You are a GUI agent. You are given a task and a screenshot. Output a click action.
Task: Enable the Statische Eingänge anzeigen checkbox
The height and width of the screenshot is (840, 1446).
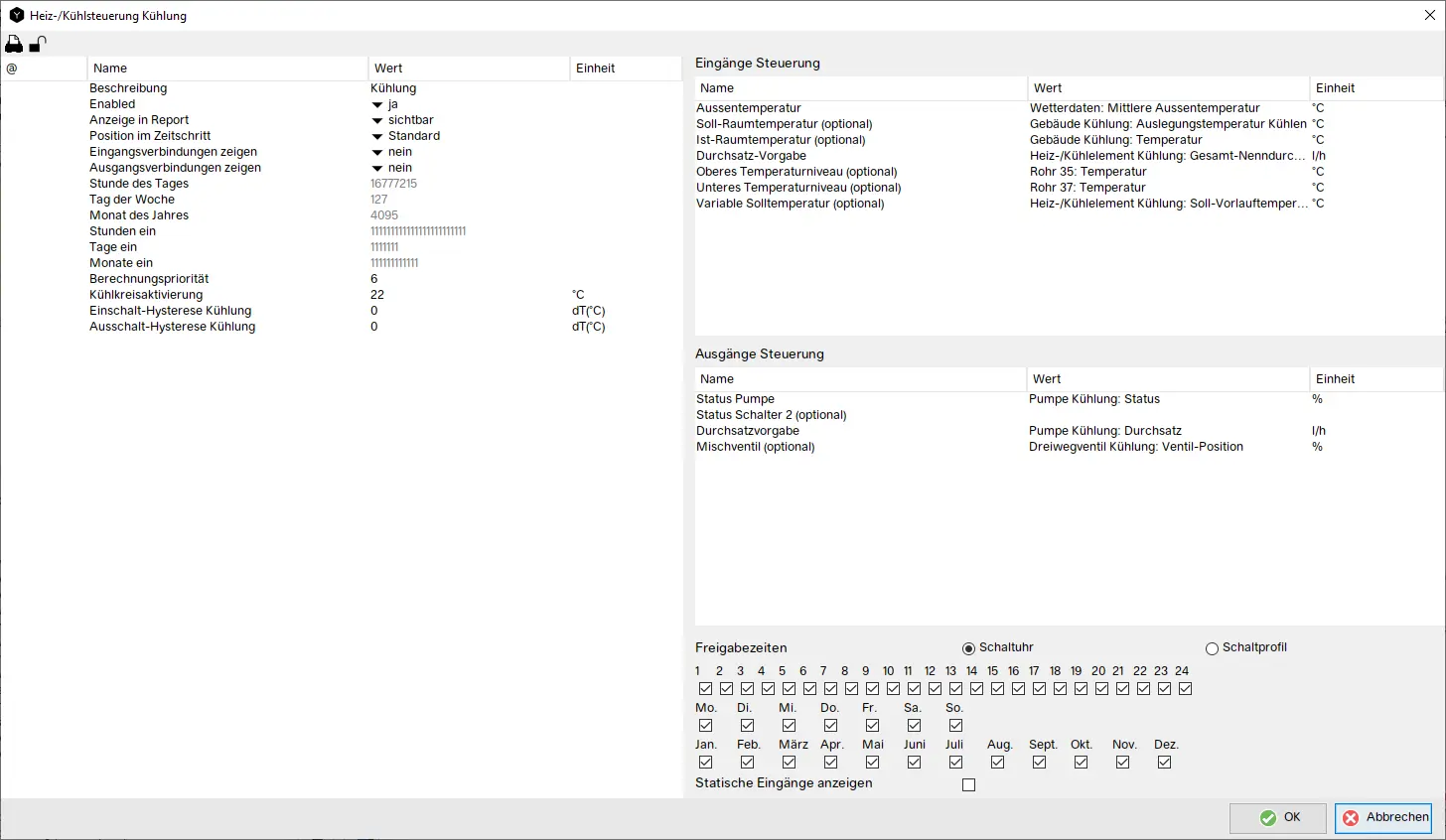pos(968,785)
